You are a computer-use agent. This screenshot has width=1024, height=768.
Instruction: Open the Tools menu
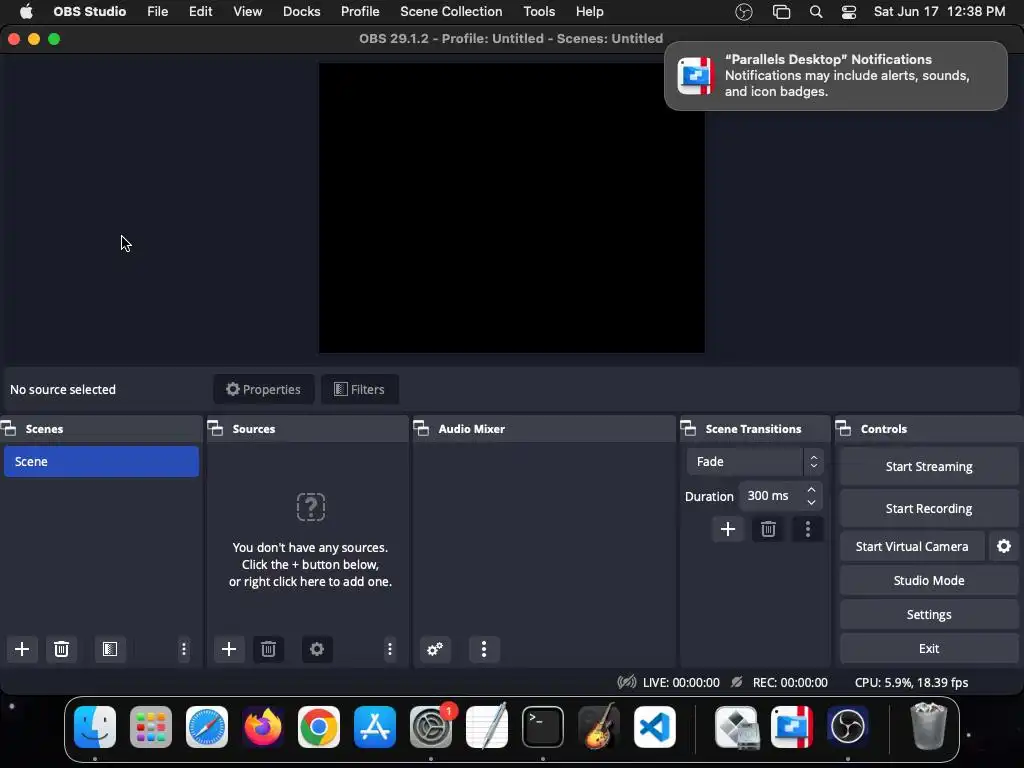[x=539, y=12]
